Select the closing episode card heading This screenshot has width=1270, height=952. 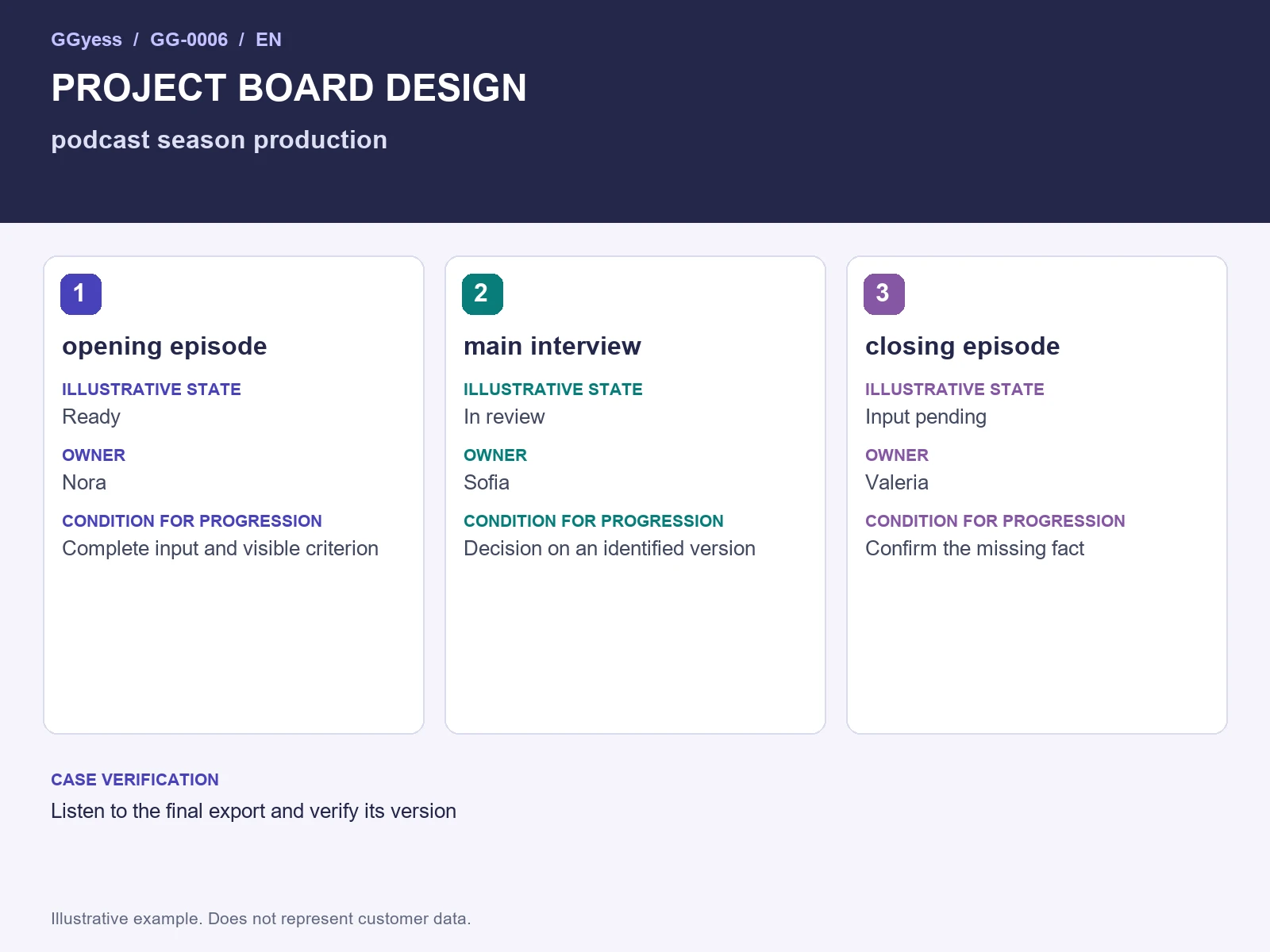(963, 346)
